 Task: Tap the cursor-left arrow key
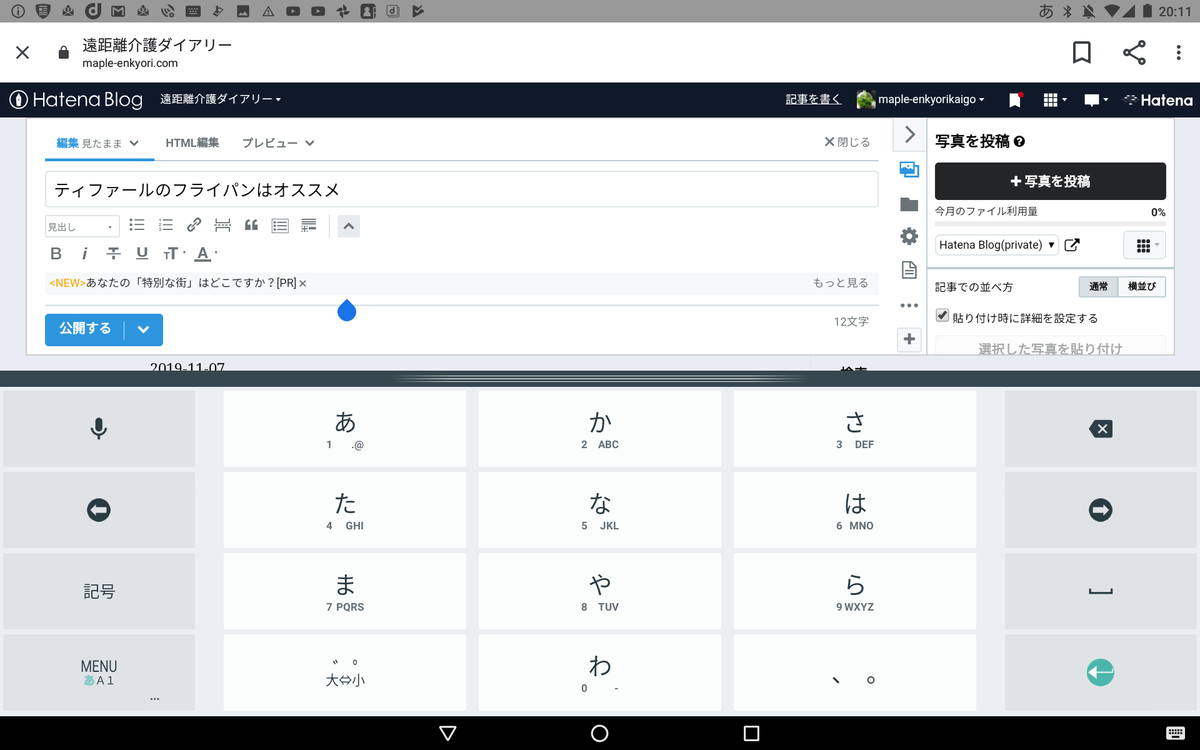(x=98, y=510)
